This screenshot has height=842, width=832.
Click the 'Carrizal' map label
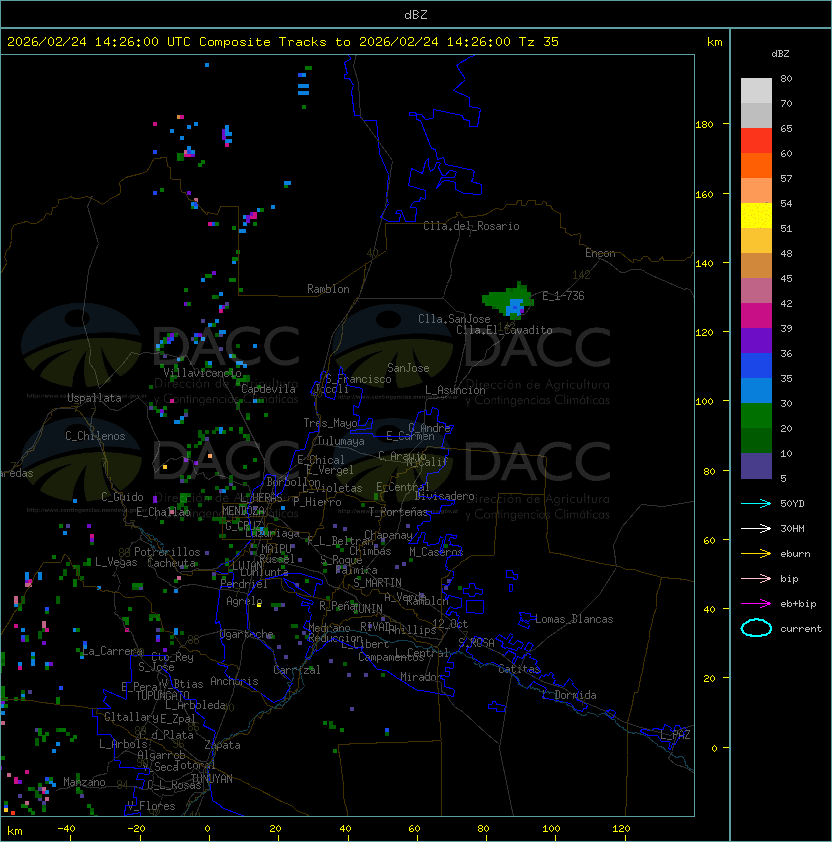point(297,670)
